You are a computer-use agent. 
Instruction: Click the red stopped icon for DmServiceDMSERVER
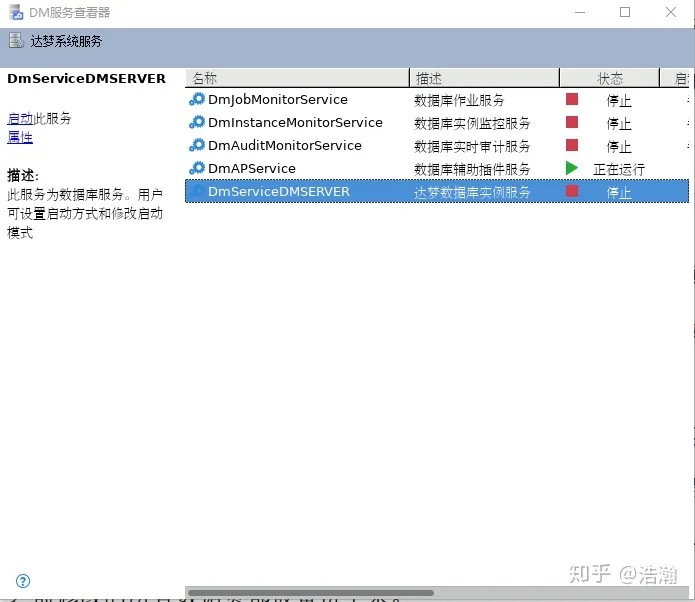[572, 191]
